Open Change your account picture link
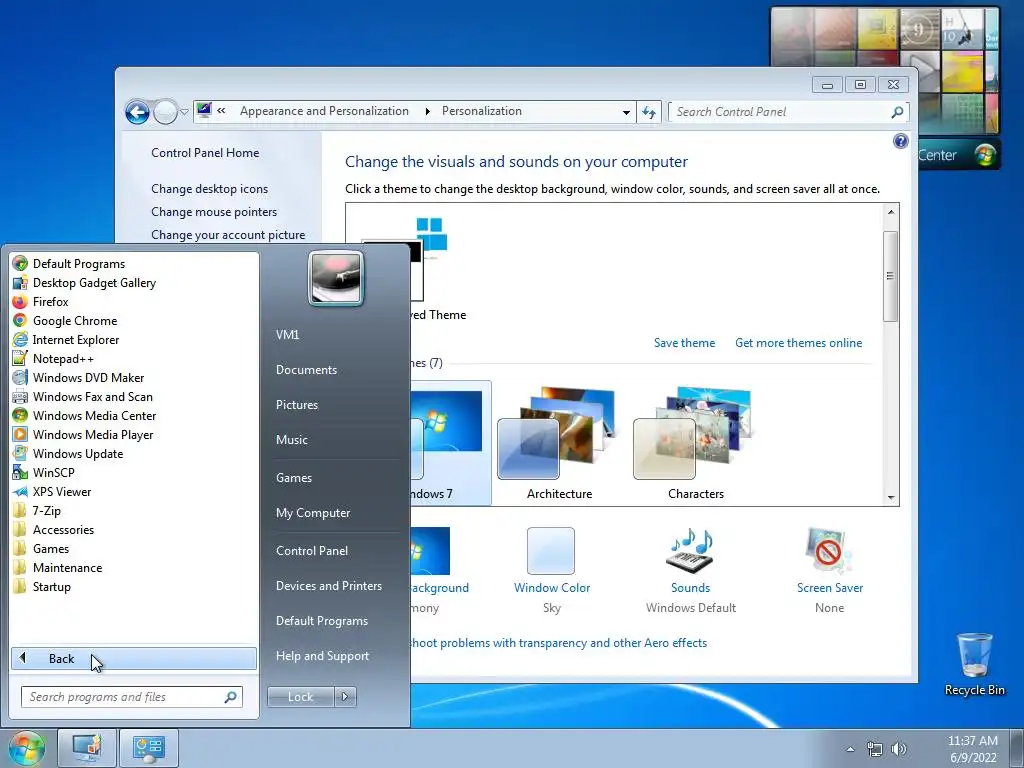The height and width of the screenshot is (768, 1024). tap(228, 234)
